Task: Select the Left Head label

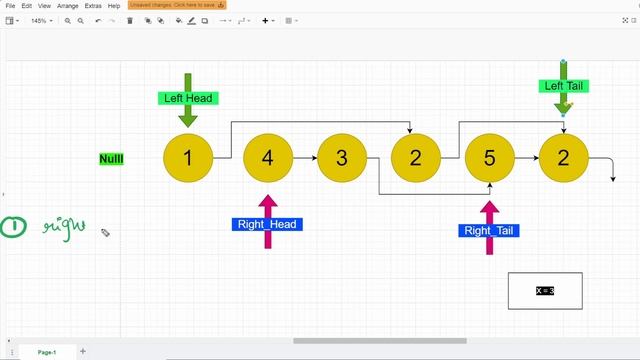Action: tap(188, 98)
